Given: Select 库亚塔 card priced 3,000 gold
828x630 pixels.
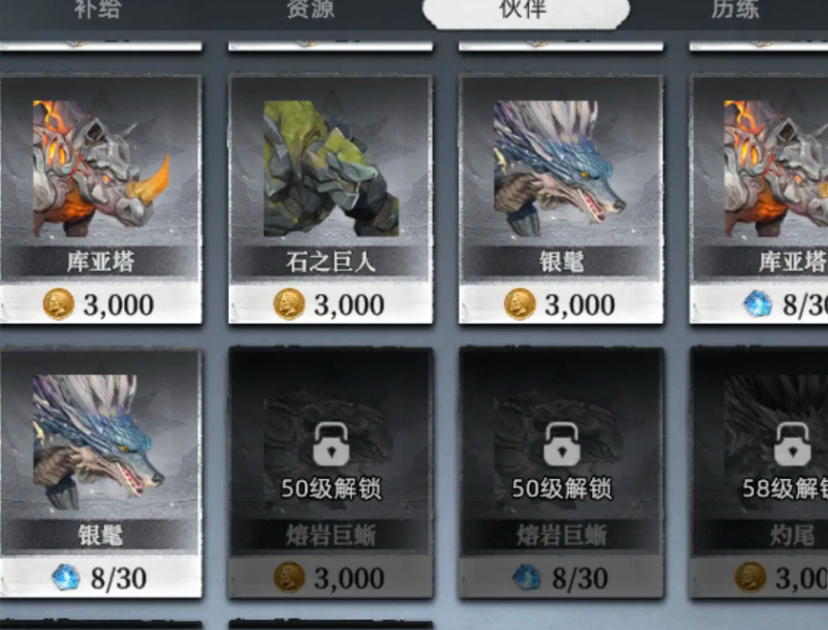Looking at the screenshot, I should point(100,199).
